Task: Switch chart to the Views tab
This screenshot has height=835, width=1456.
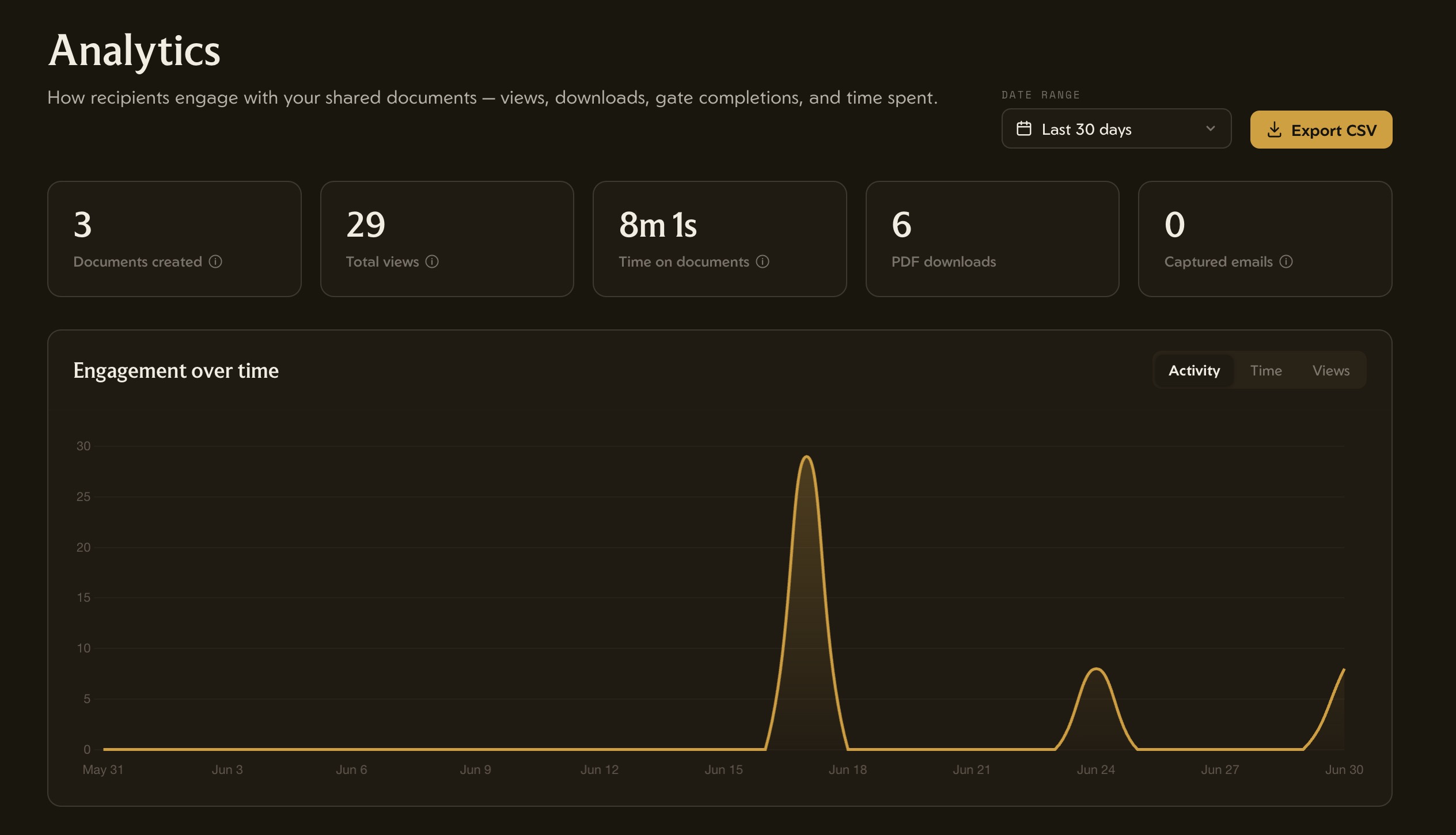Action: tap(1331, 370)
